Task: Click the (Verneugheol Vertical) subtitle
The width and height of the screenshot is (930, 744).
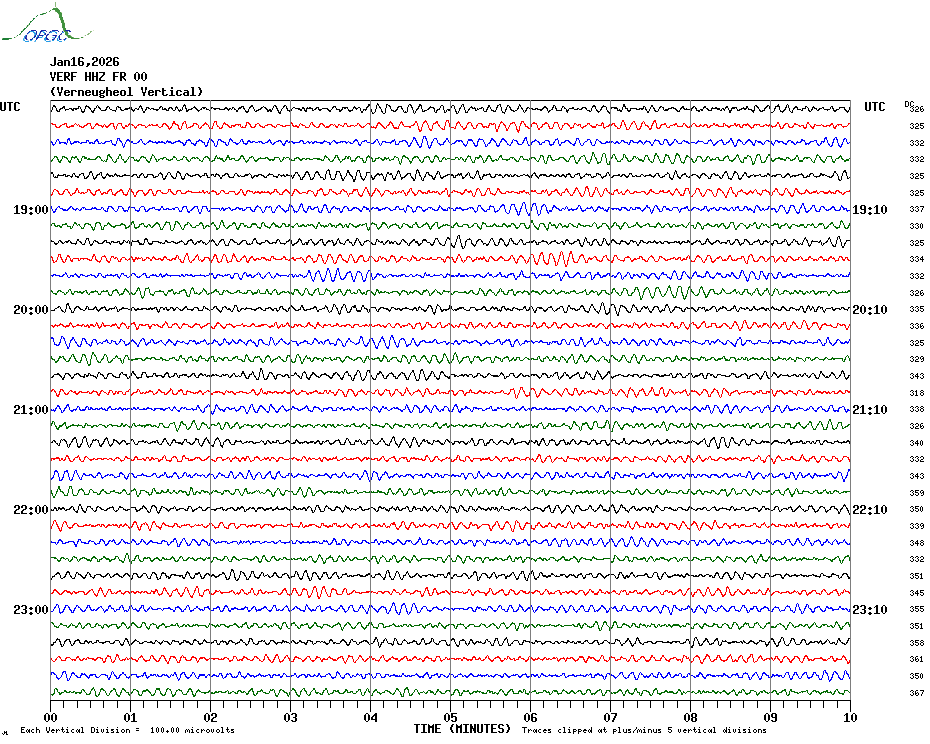Action: click(126, 92)
